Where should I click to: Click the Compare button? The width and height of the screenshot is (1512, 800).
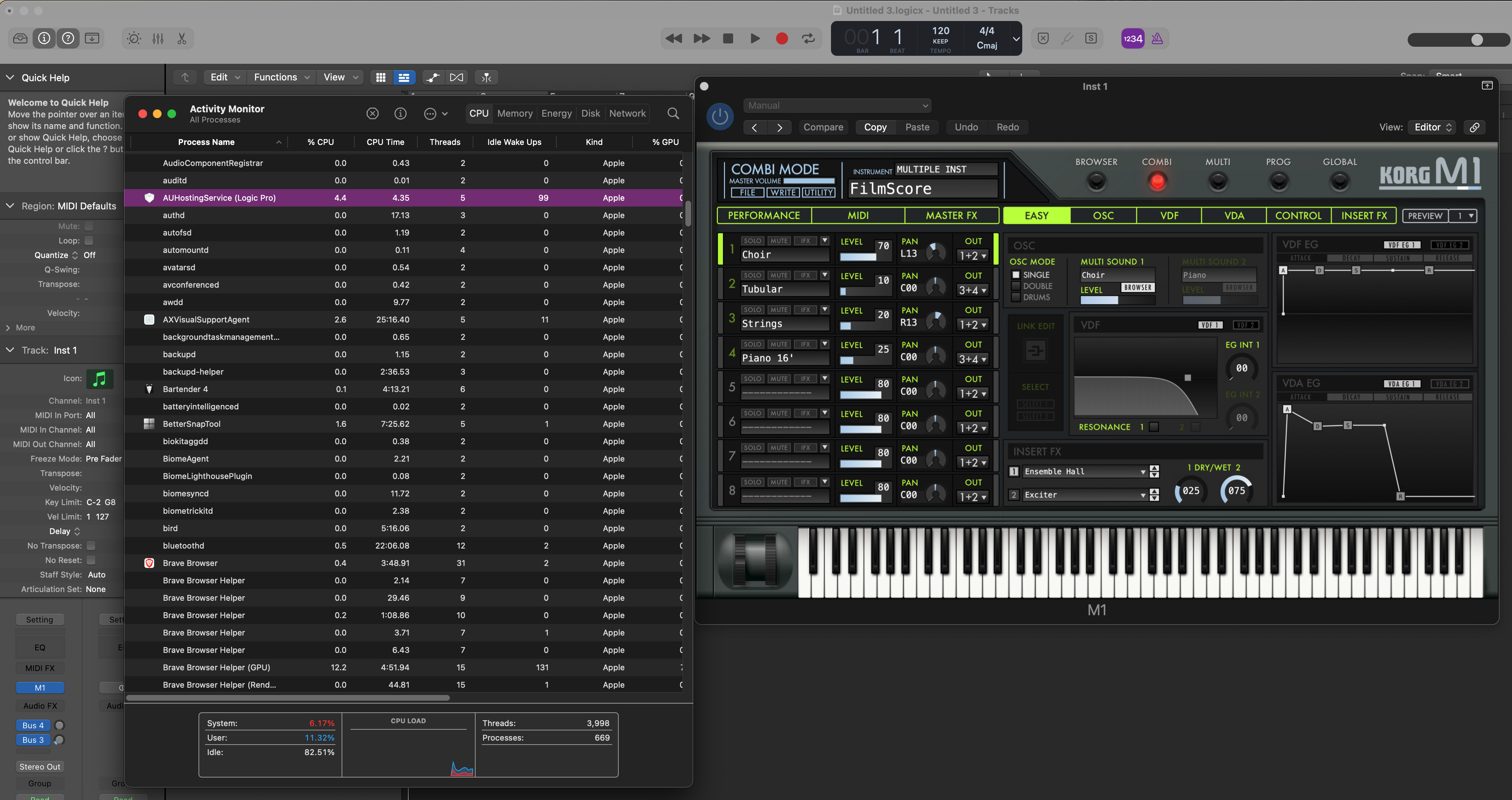pyautogui.click(x=823, y=128)
